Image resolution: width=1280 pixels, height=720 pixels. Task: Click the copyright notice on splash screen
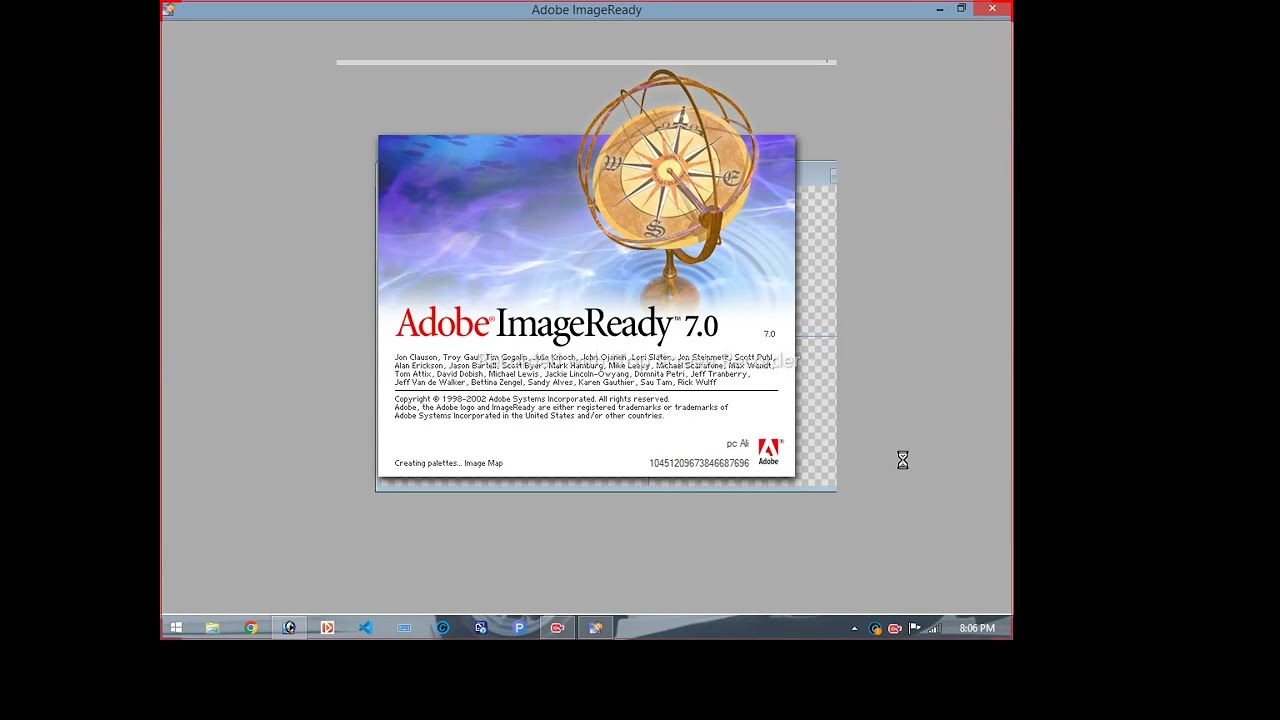(x=561, y=407)
